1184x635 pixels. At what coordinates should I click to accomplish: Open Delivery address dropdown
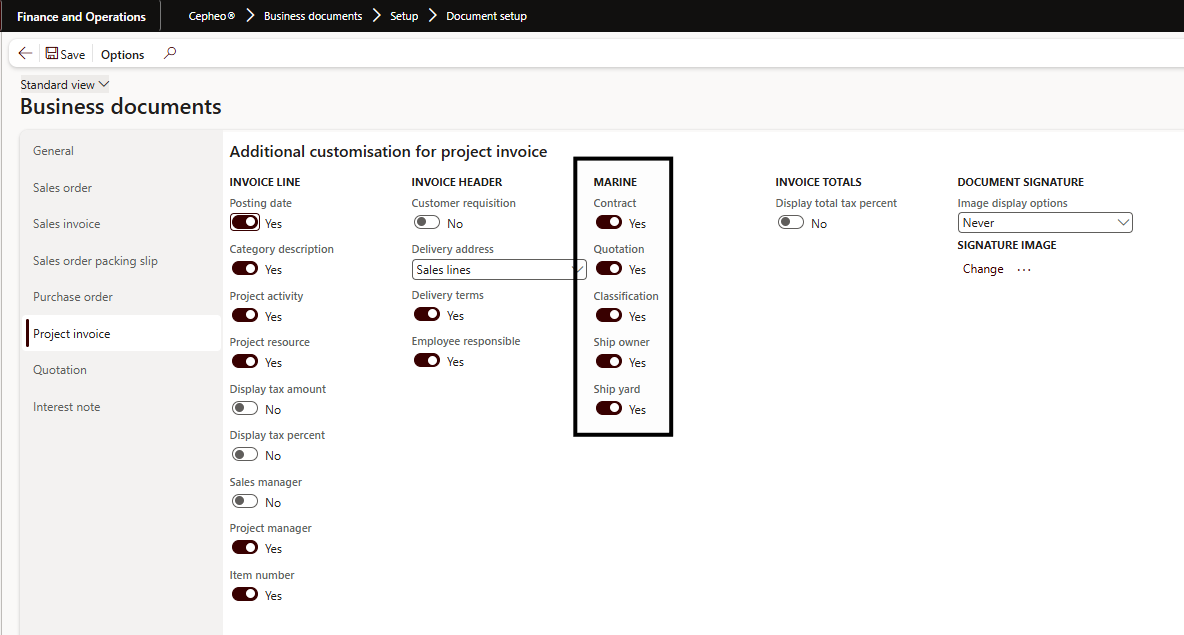[x=499, y=269]
